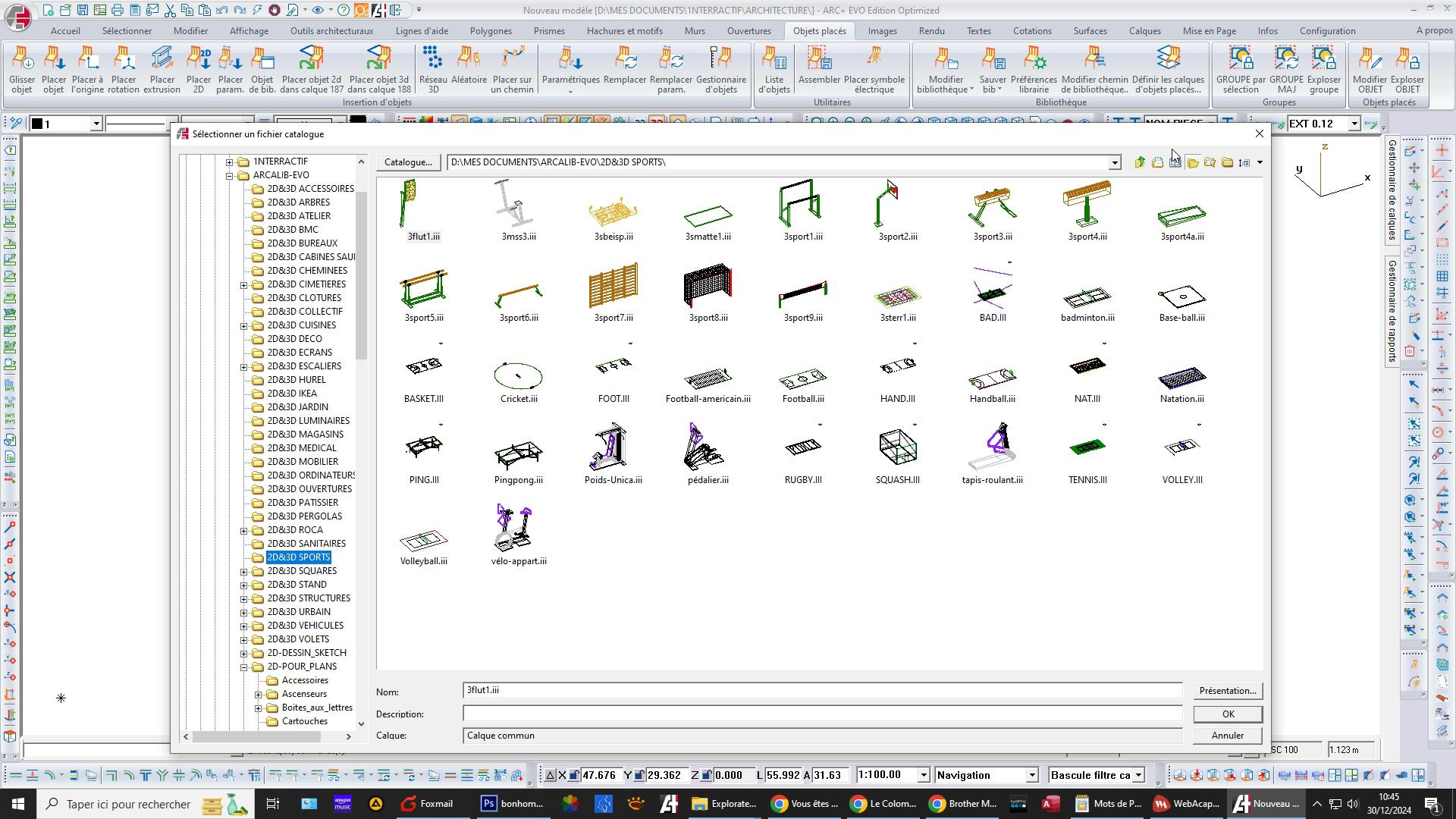Click the black pen color swatch
The image size is (1456, 819).
(x=36, y=124)
